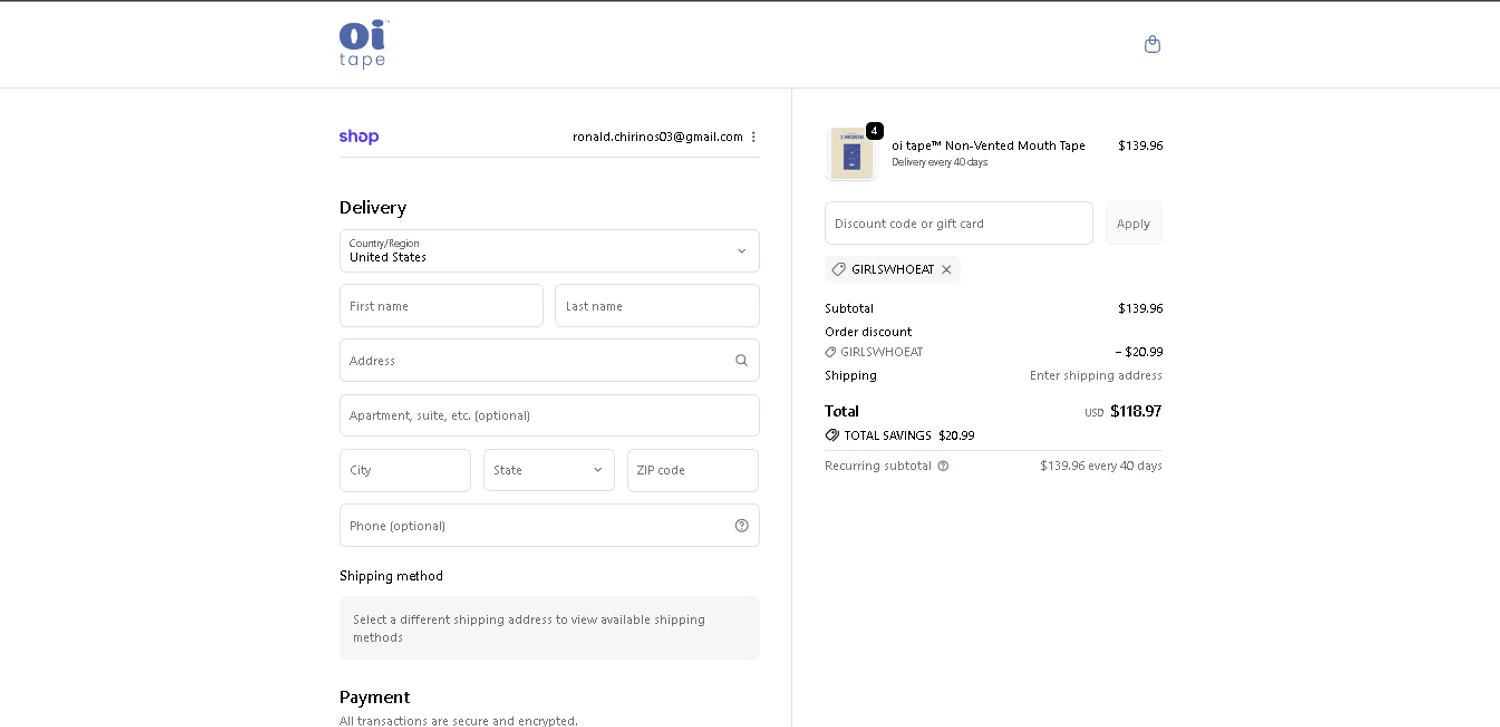Remove the GIRLSWHOEAT discount code
This screenshot has width=1500, height=727.
(946, 270)
